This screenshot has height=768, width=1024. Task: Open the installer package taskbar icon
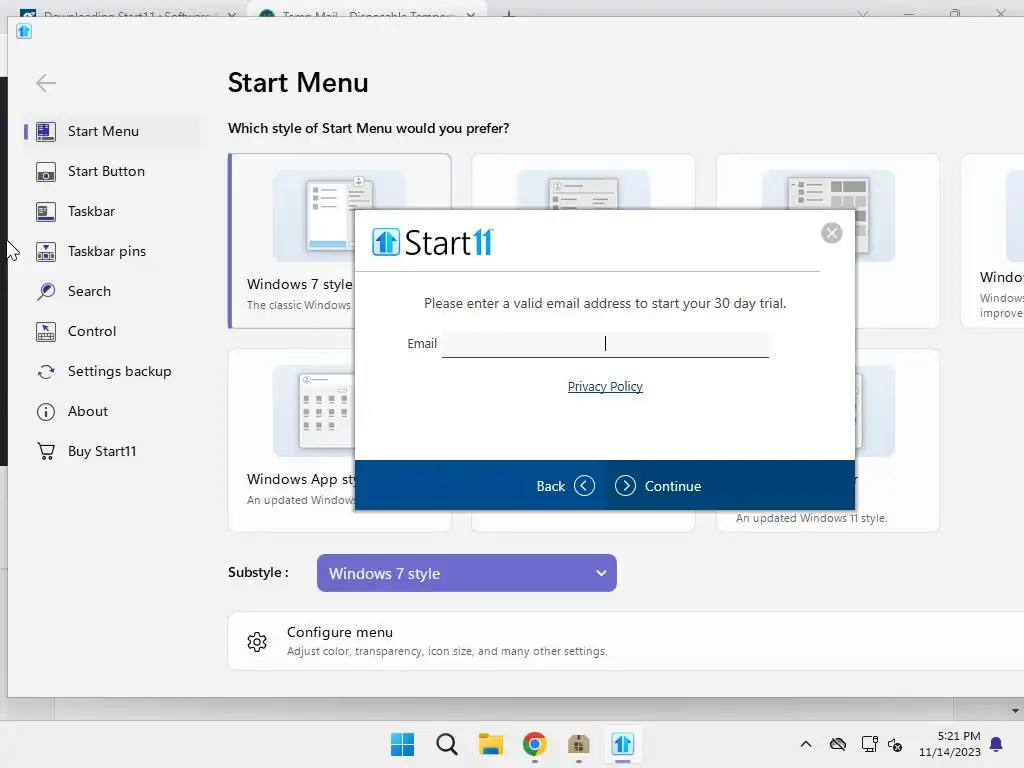tap(579, 744)
